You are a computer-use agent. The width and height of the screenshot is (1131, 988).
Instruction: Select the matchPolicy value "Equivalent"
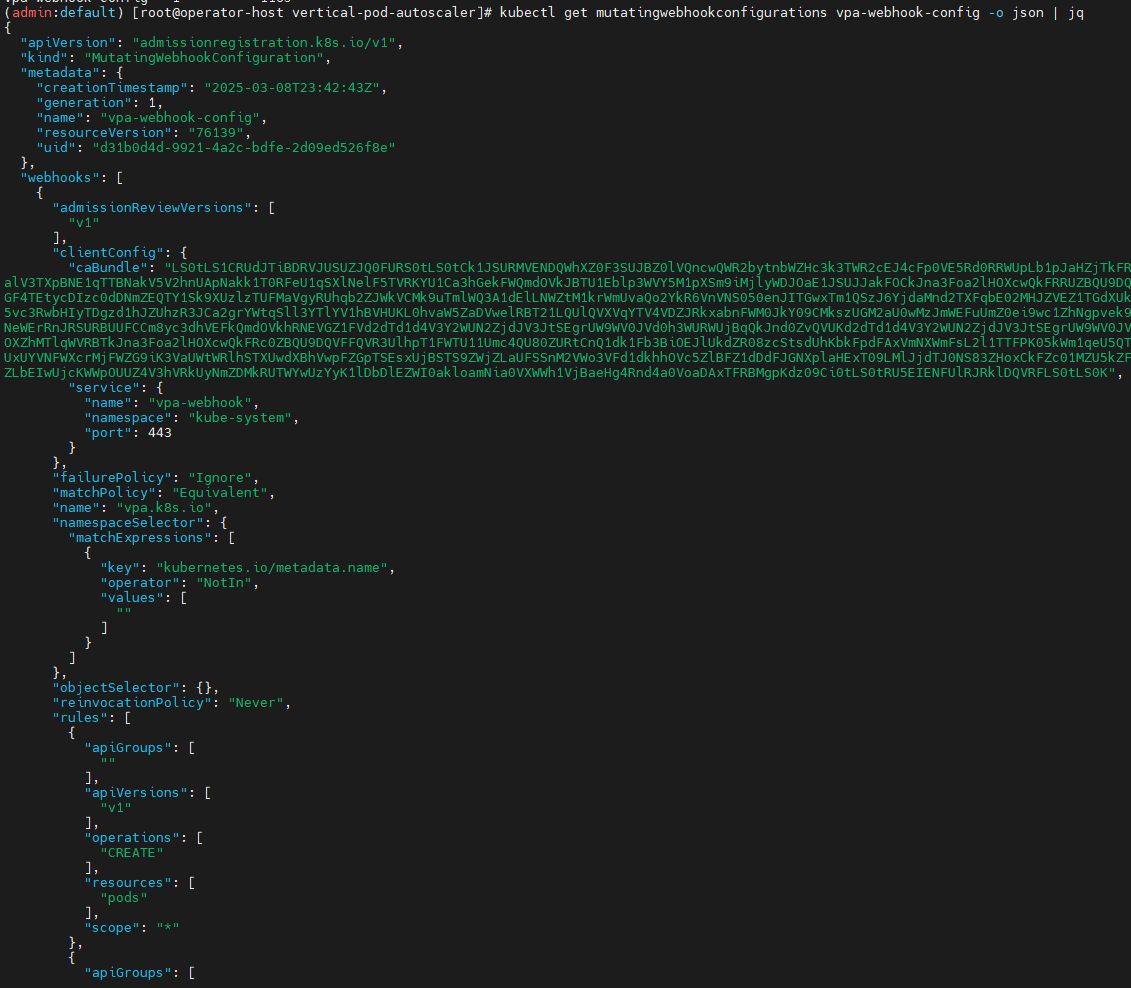click(x=220, y=493)
